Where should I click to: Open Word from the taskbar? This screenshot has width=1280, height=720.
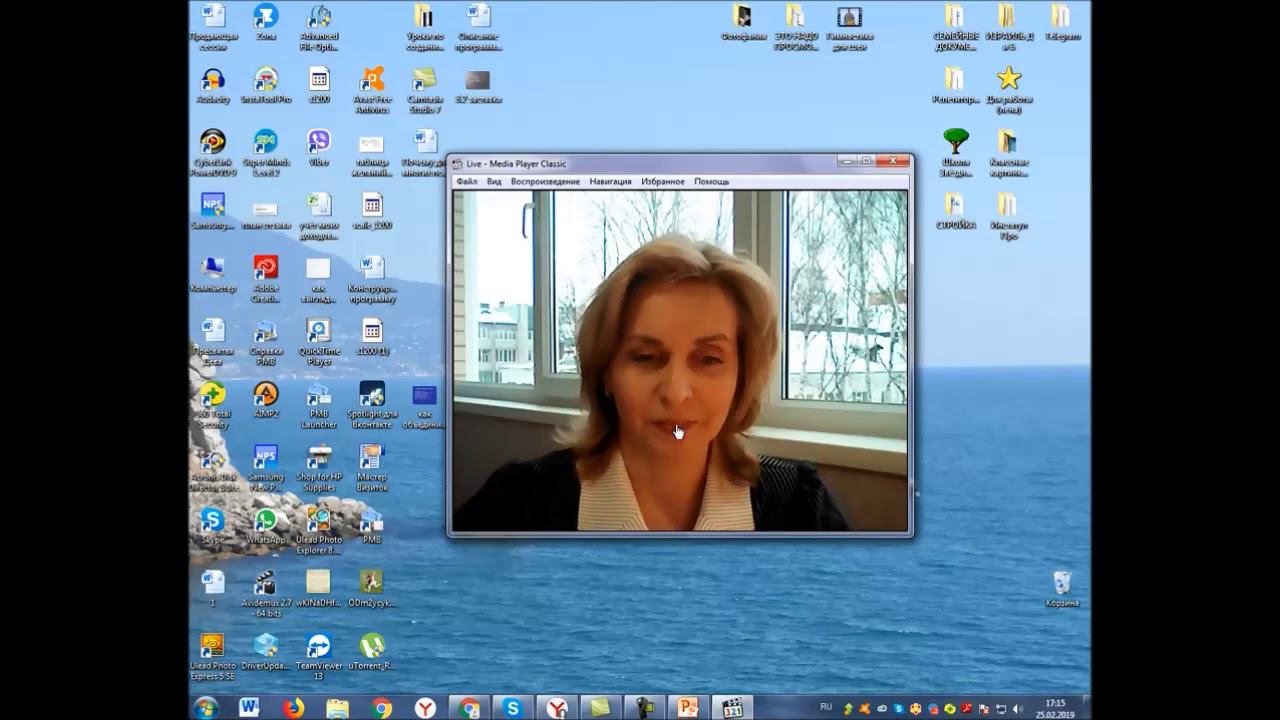point(249,707)
